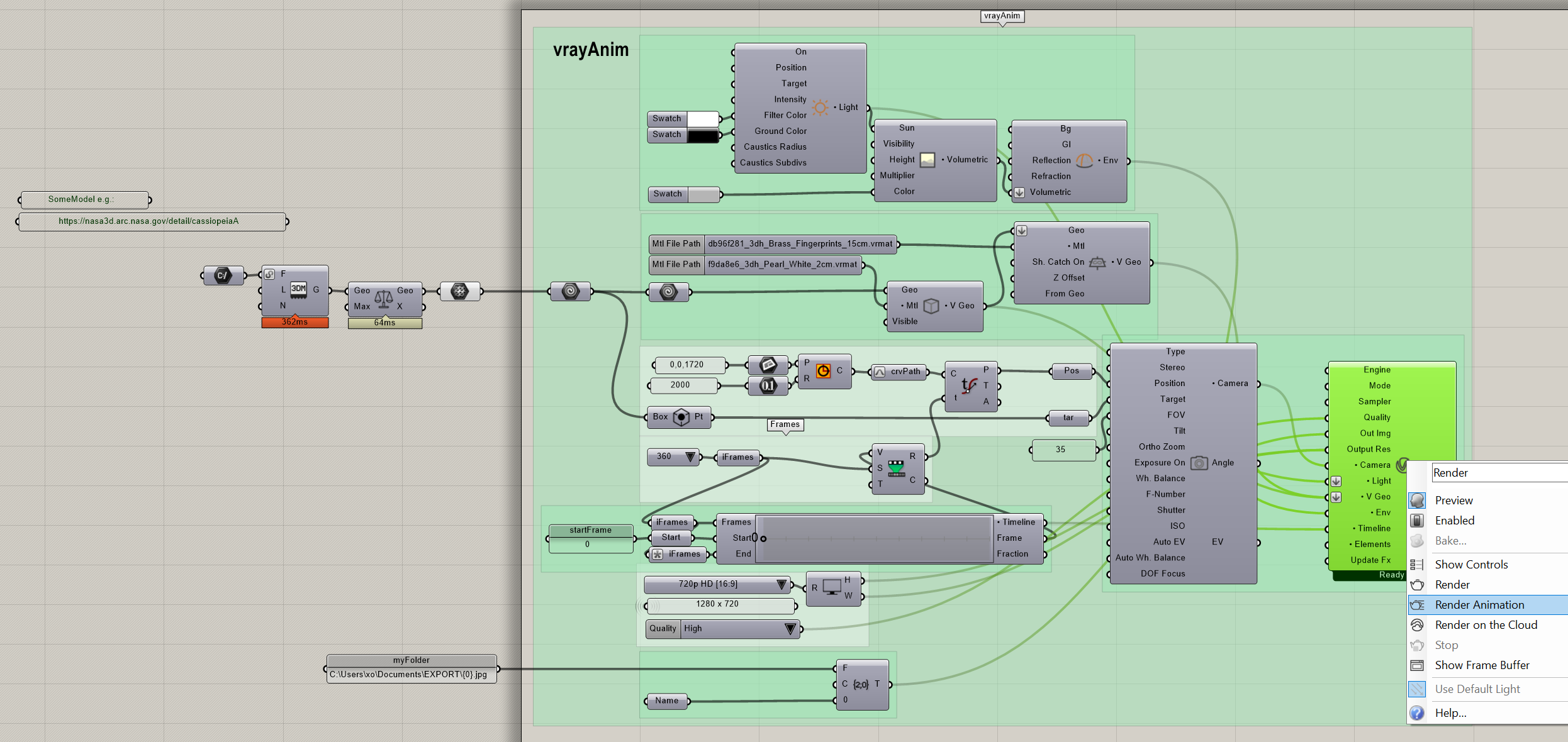
Task: Click the tar relay parameter
Action: (1068, 418)
